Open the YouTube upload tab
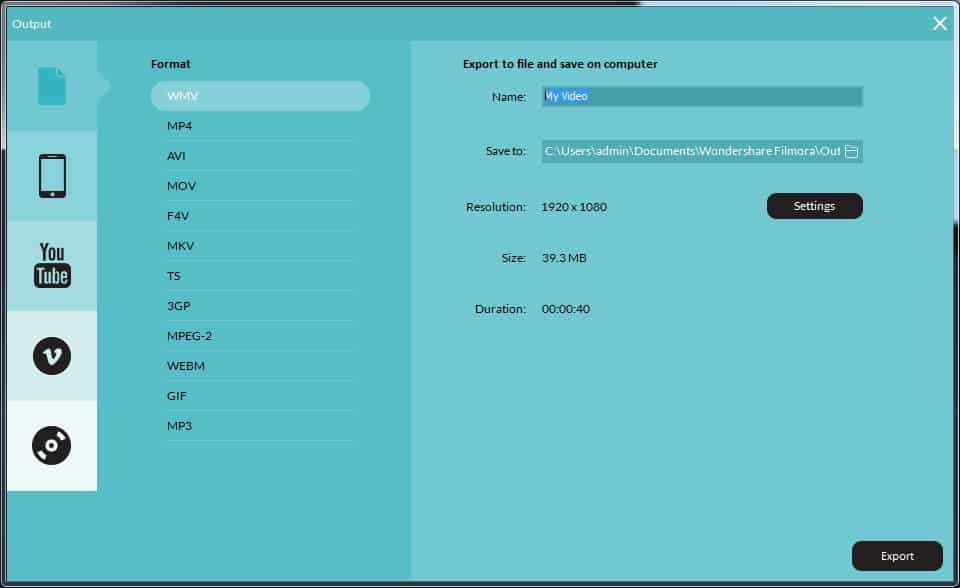The image size is (960, 588). coord(52,265)
